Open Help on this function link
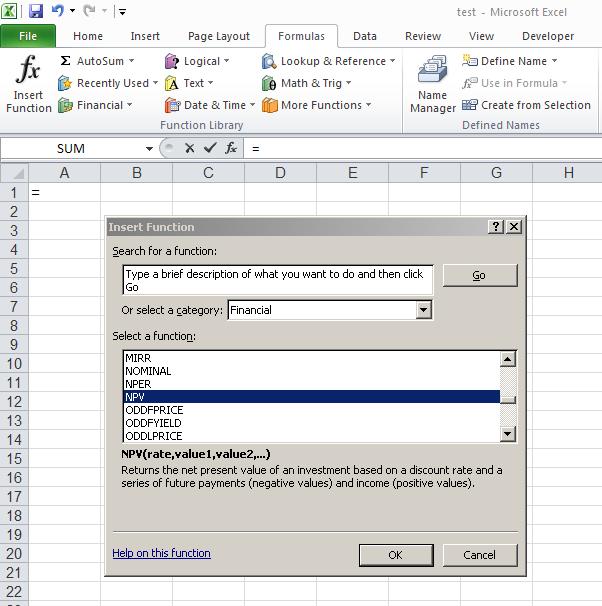Image resolution: width=602 pixels, height=606 pixels. coord(162,553)
